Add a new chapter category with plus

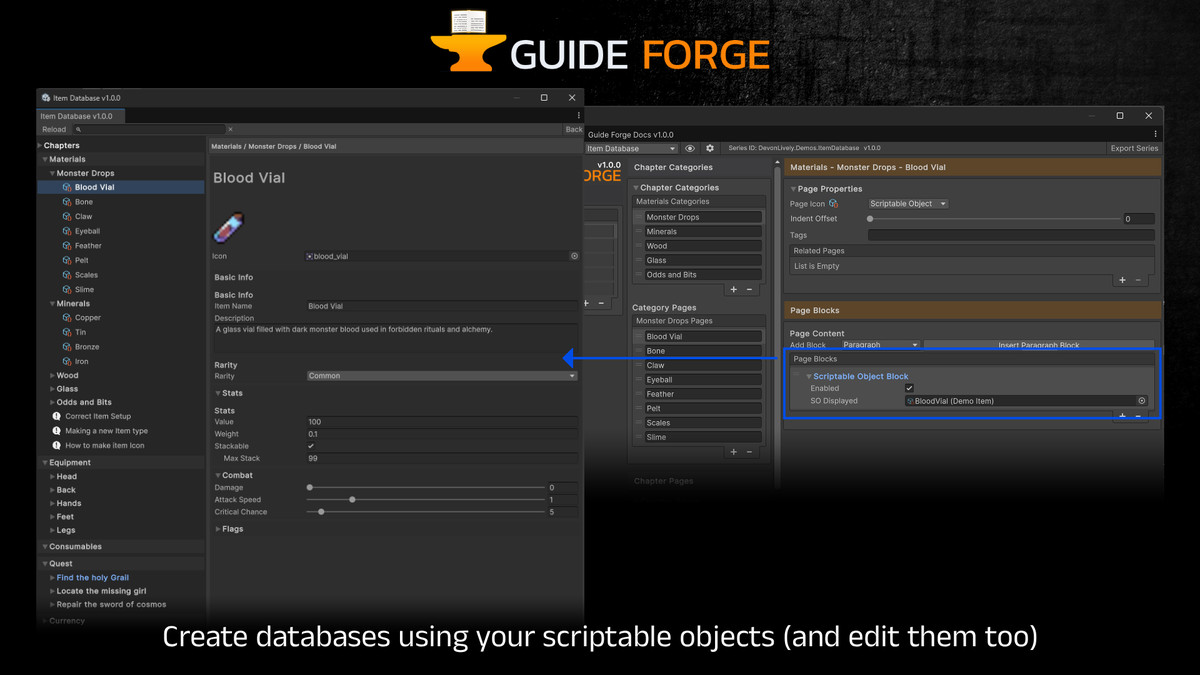tap(733, 289)
